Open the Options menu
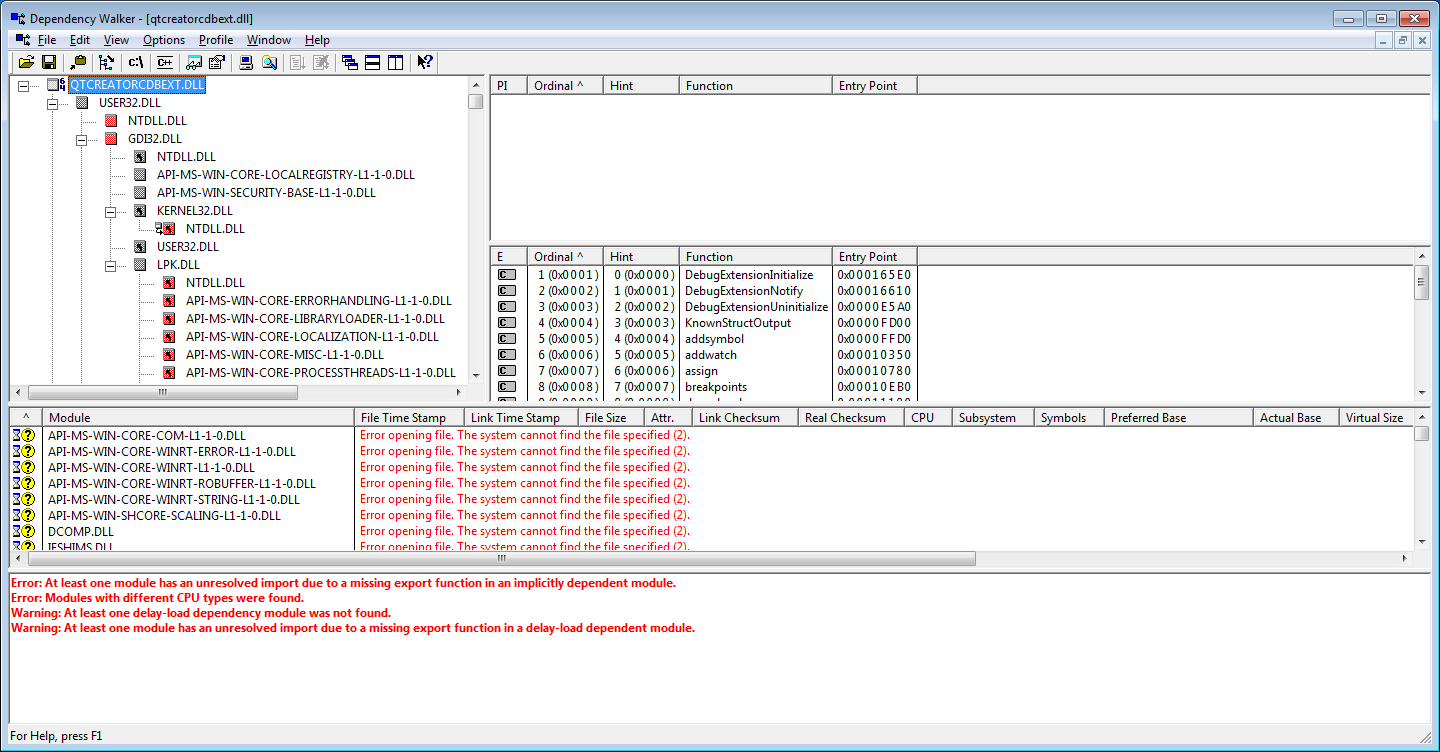Viewport: 1440px width, 752px height. click(164, 40)
